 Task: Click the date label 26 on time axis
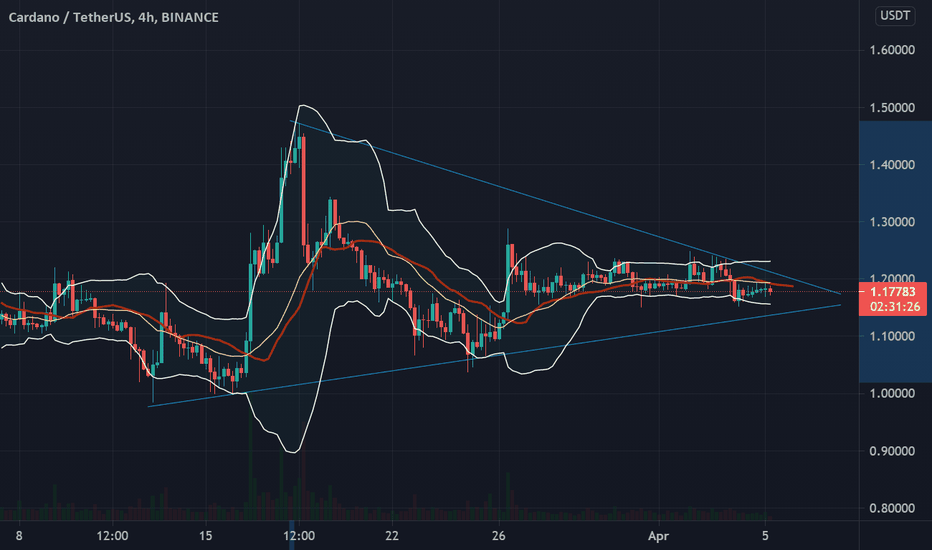[499, 536]
